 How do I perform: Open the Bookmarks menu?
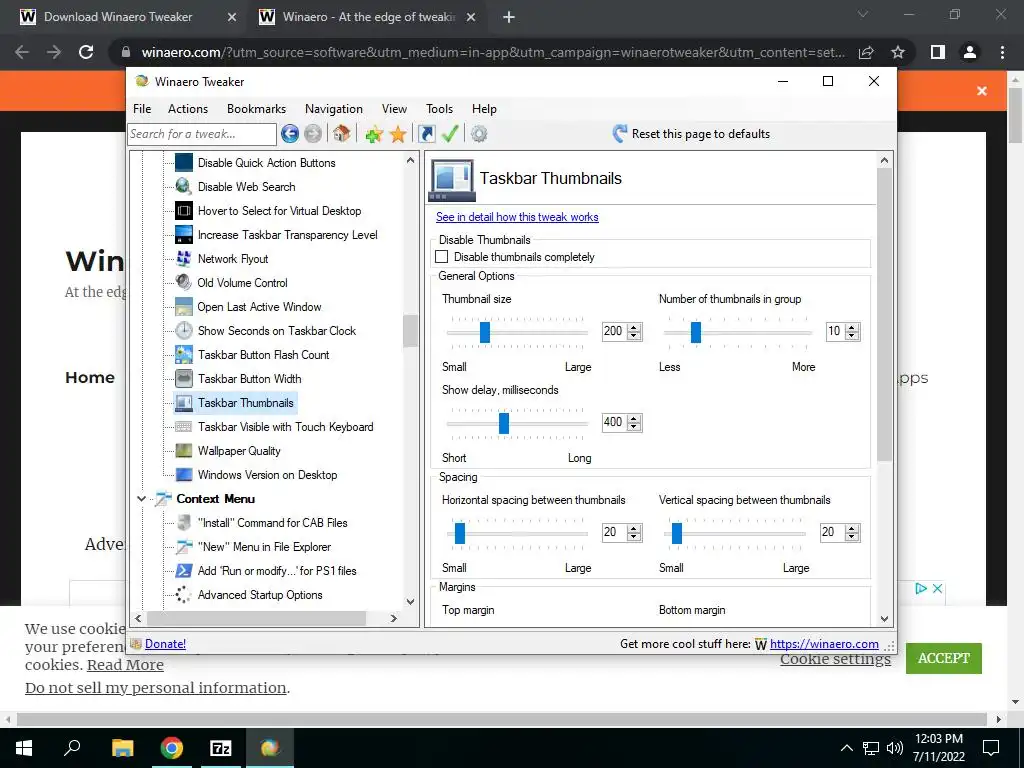pyautogui.click(x=257, y=109)
